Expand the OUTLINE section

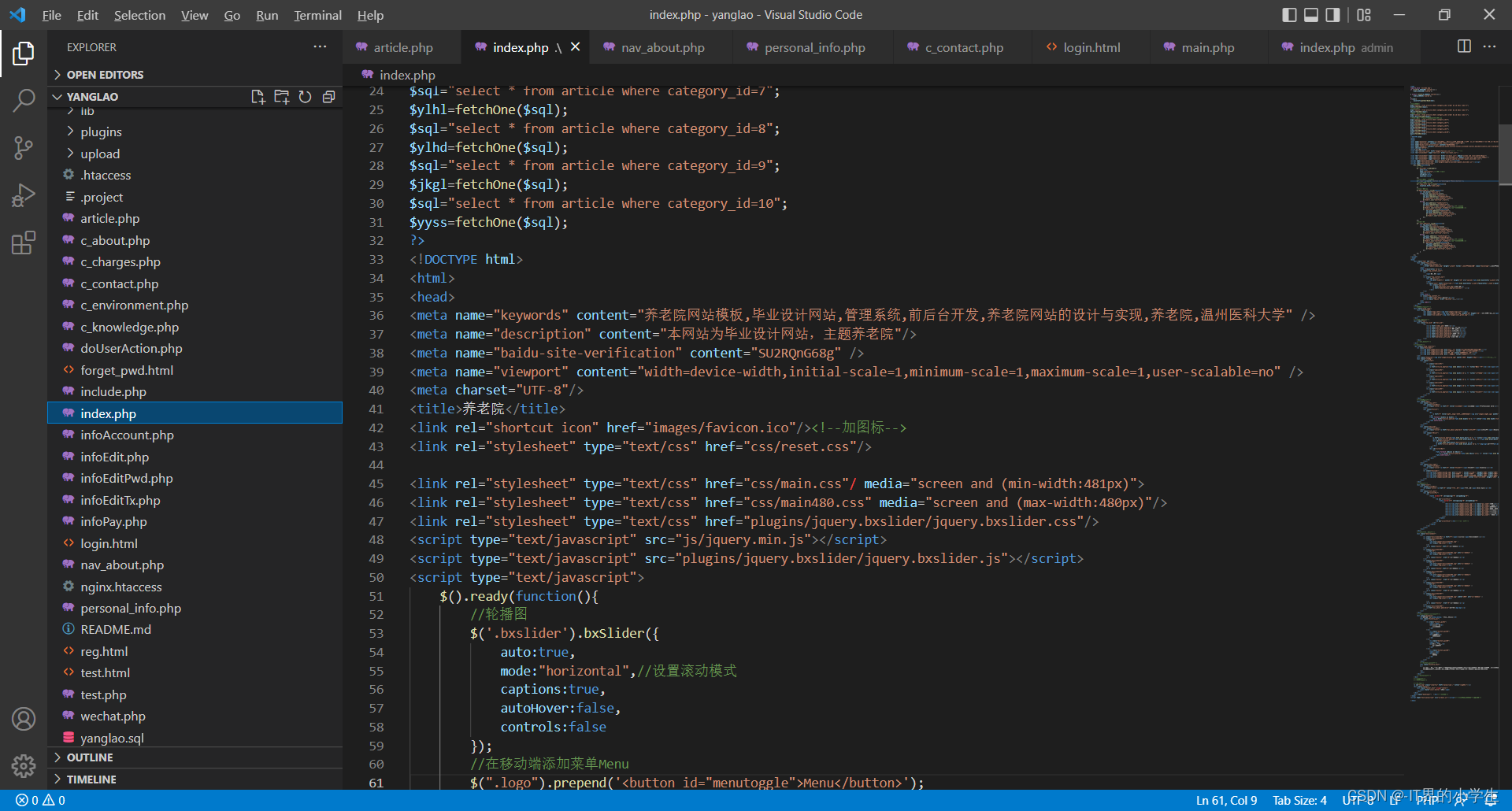click(195, 757)
